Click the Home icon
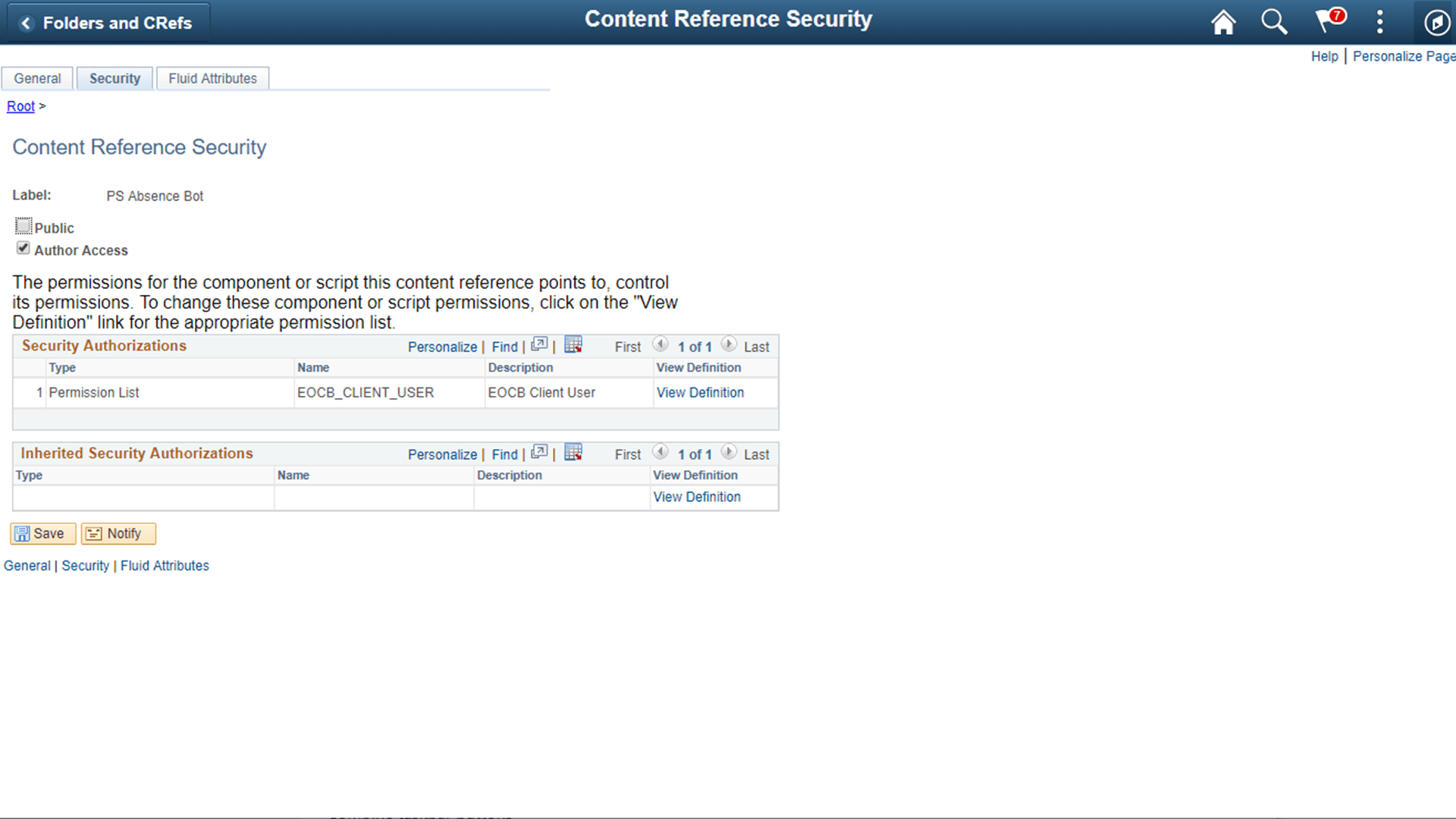Screen dimensions: 1456x819 click(x=1222, y=22)
